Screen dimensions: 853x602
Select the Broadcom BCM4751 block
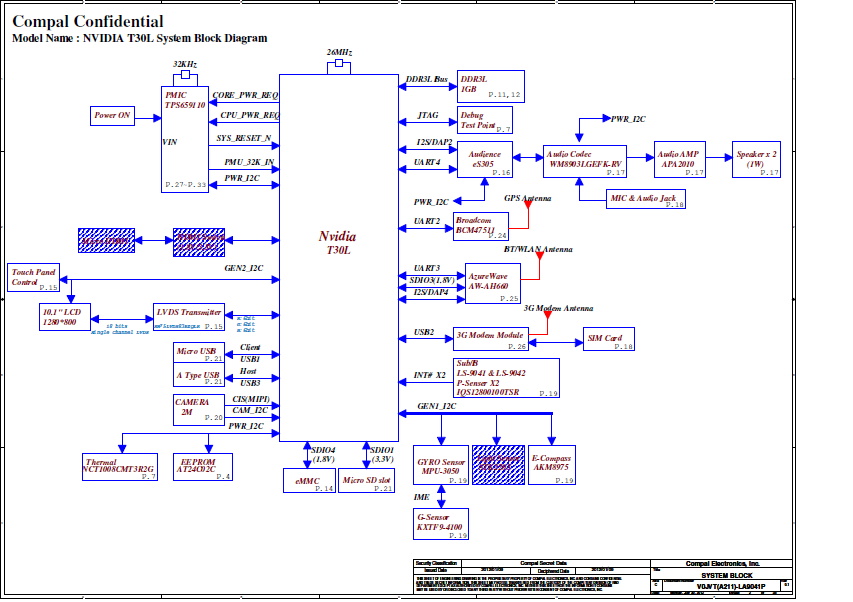tap(481, 226)
